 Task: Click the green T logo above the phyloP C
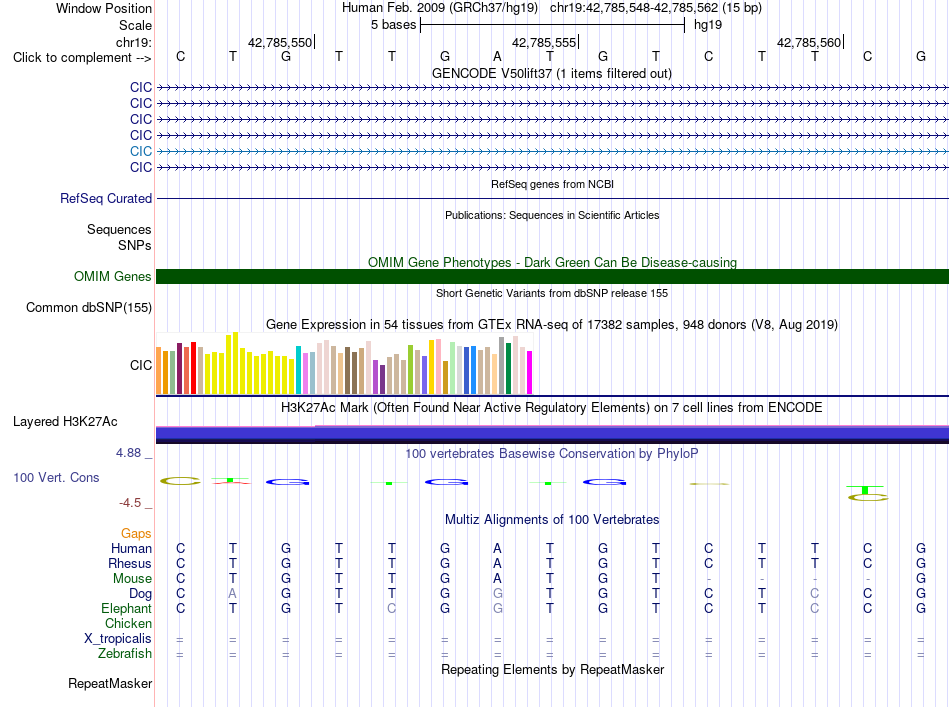pyautogui.click(x=865, y=489)
